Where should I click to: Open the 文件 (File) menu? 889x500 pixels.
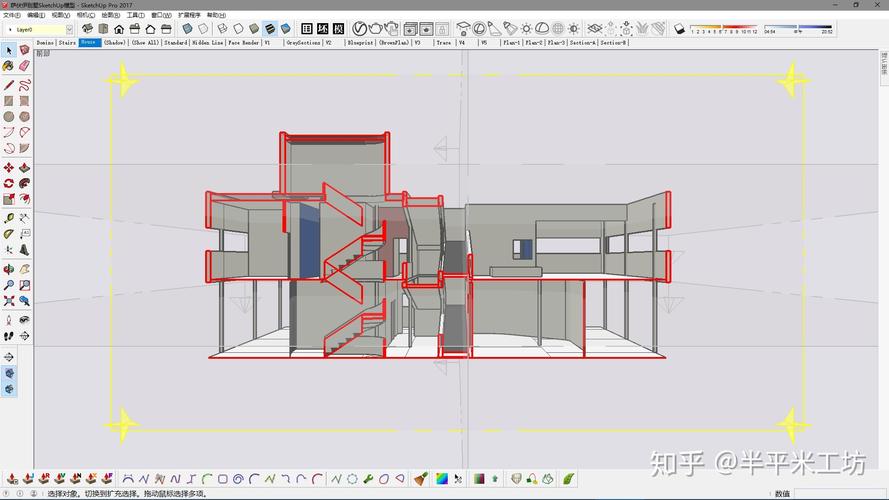[x=12, y=15]
